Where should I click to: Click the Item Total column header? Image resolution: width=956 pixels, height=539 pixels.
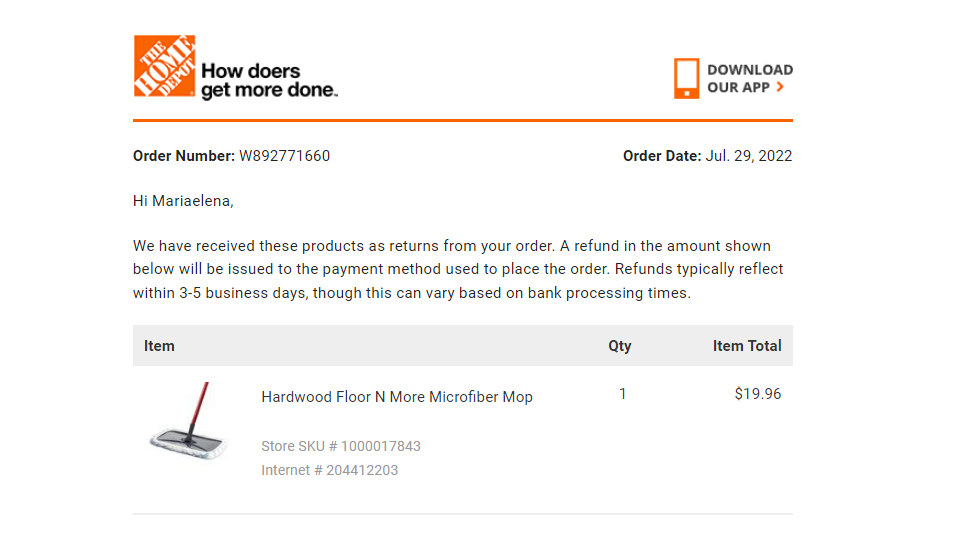[747, 346]
